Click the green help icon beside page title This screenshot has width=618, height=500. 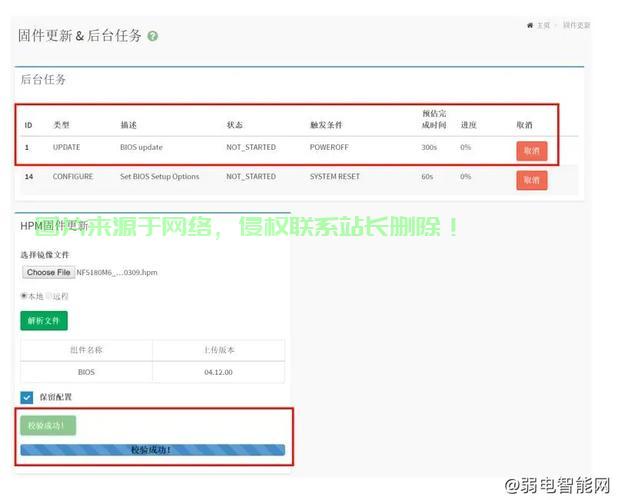153,36
